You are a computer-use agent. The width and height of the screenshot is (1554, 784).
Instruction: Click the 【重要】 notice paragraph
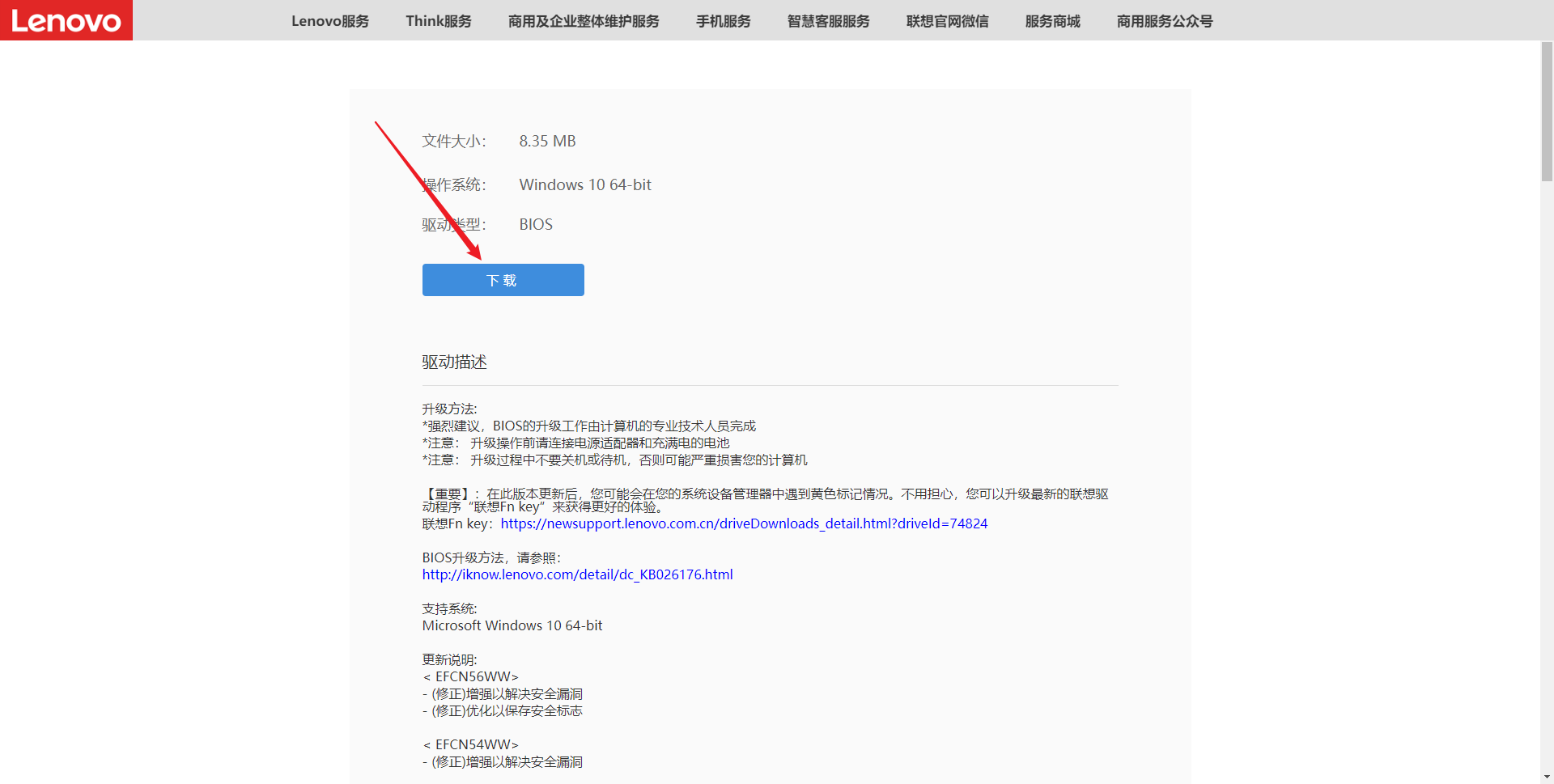point(765,500)
